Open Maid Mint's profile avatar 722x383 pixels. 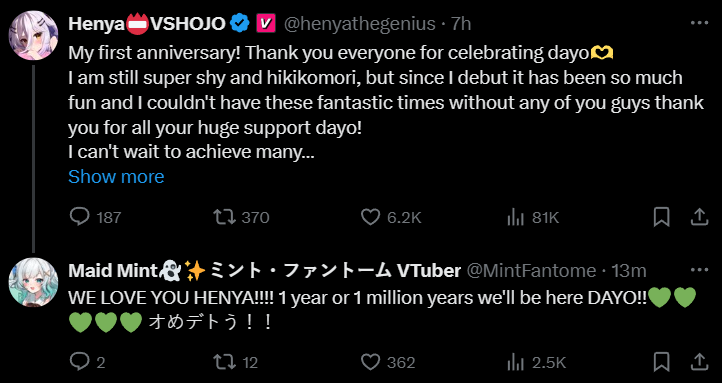tap(34, 282)
